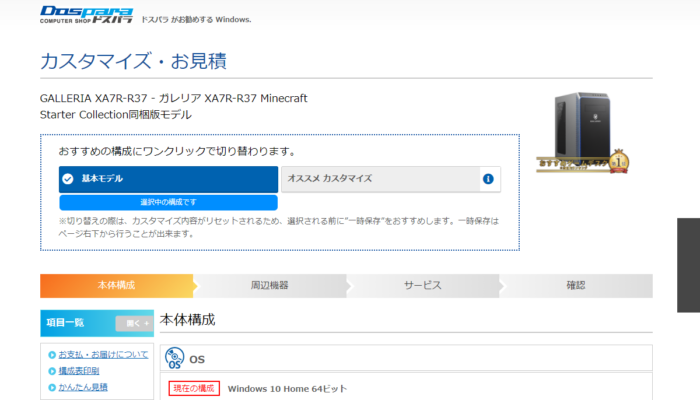Click the Windows 10 Home 64ビット text
This screenshot has height=400, width=700.
287,389
